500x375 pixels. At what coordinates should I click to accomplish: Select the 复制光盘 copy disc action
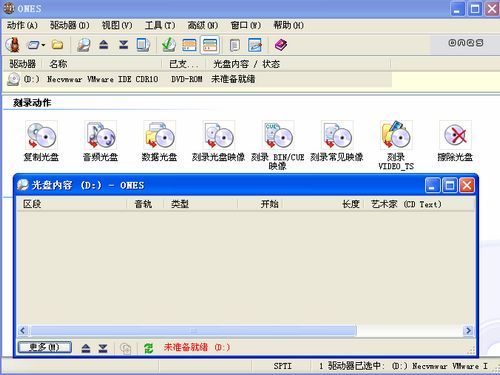(41, 141)
